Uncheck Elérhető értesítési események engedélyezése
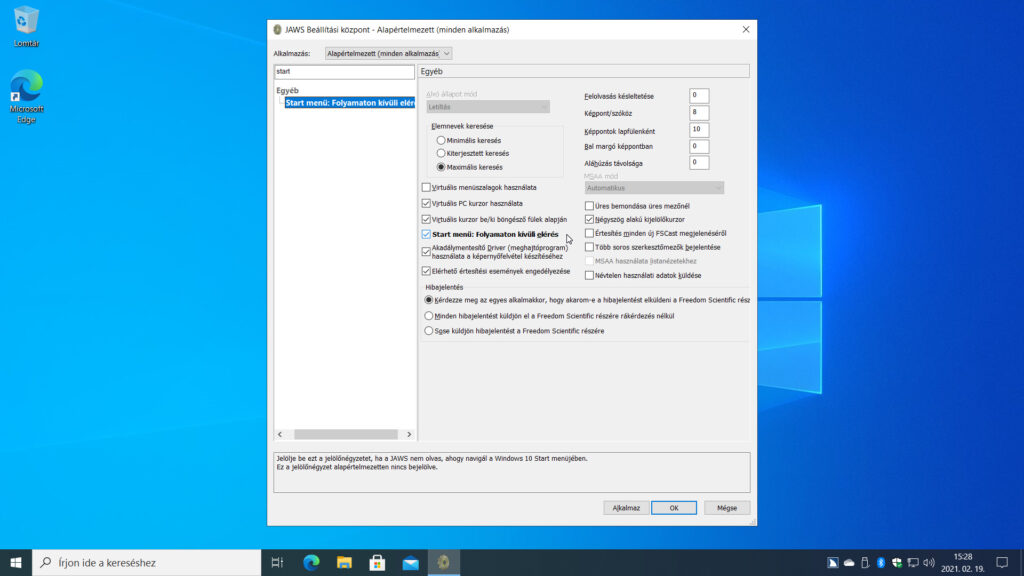 [426, 271]
